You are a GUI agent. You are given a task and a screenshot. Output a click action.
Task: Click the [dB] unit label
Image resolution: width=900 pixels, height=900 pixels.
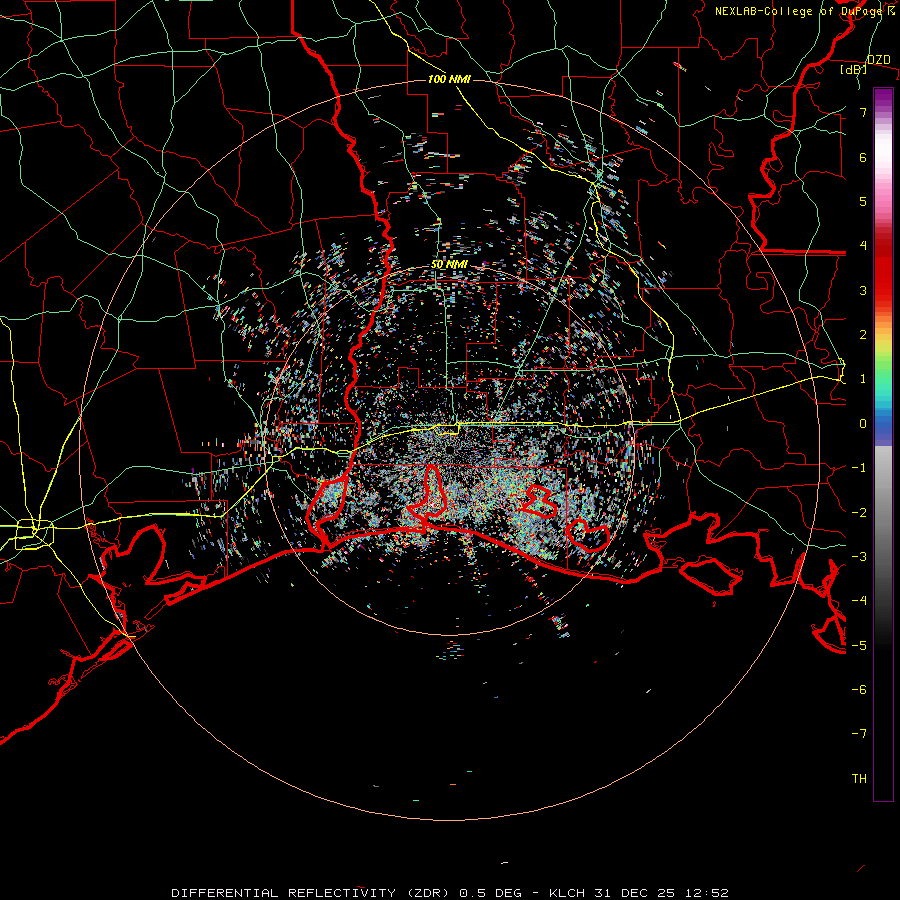[x=854, y=70]
